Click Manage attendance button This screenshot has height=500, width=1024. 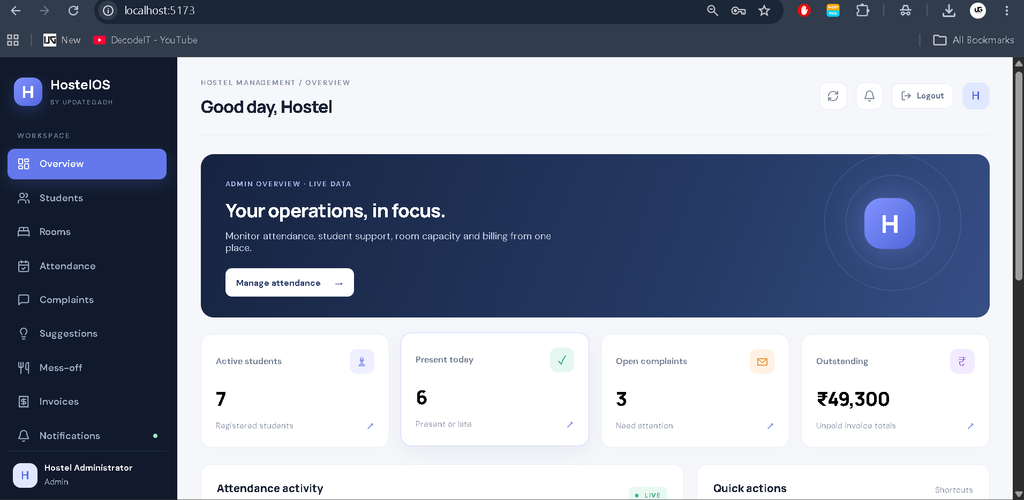[x=289, y=283]
